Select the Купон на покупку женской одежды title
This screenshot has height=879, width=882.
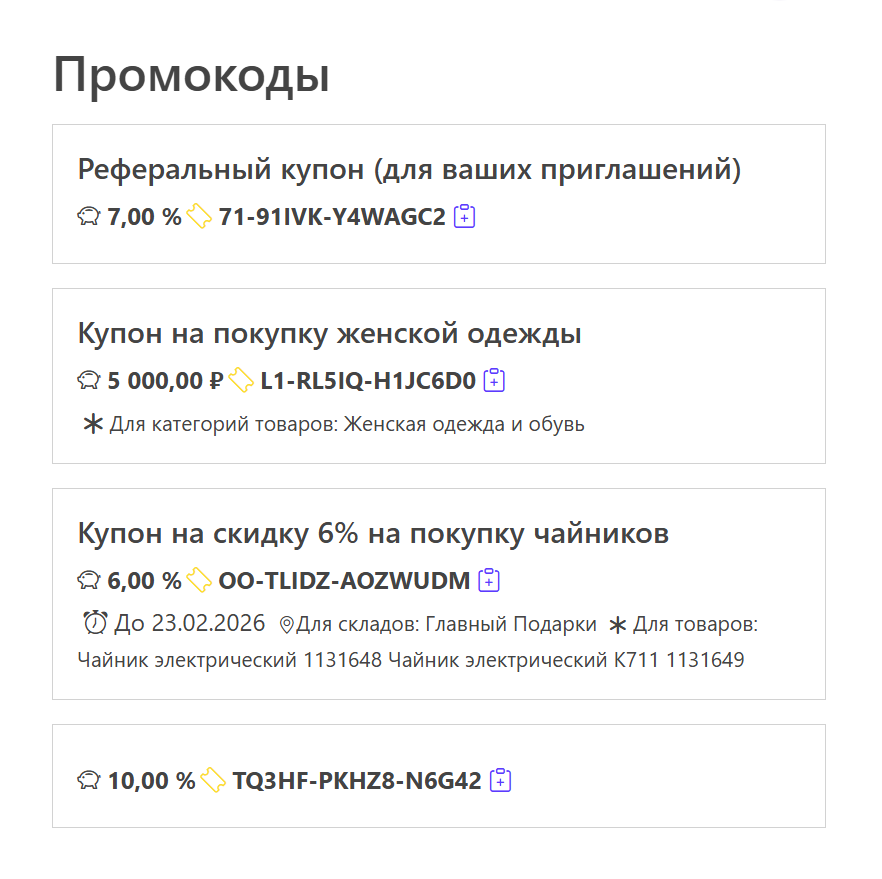coord(330,333)
